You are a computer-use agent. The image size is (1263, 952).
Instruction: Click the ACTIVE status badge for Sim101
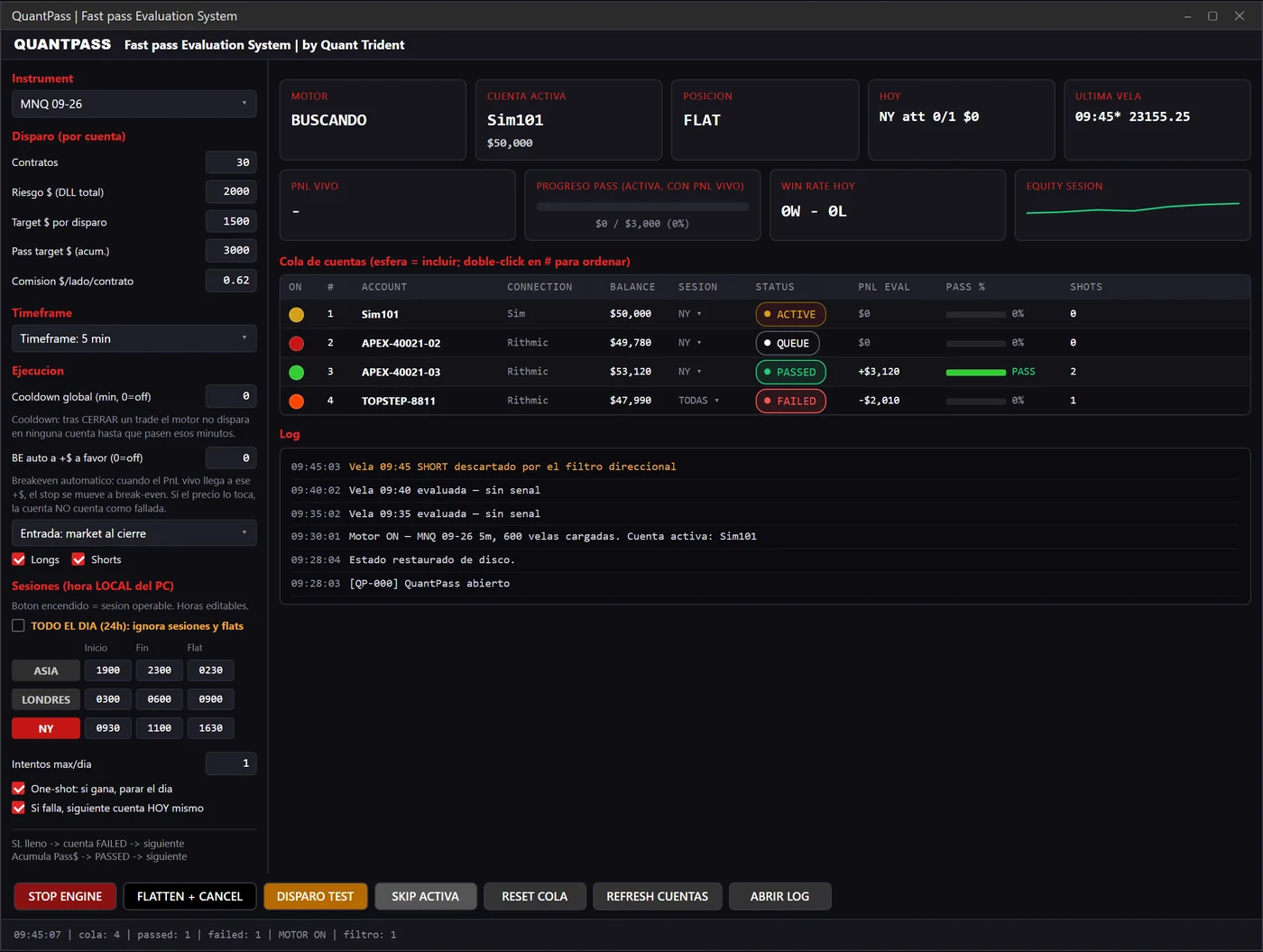tap(790, 314)
